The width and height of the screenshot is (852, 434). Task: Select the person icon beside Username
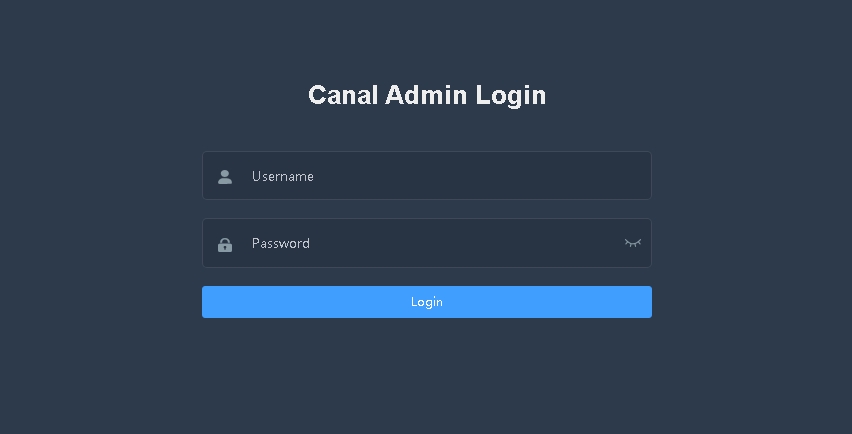click(x=225, y=177)
